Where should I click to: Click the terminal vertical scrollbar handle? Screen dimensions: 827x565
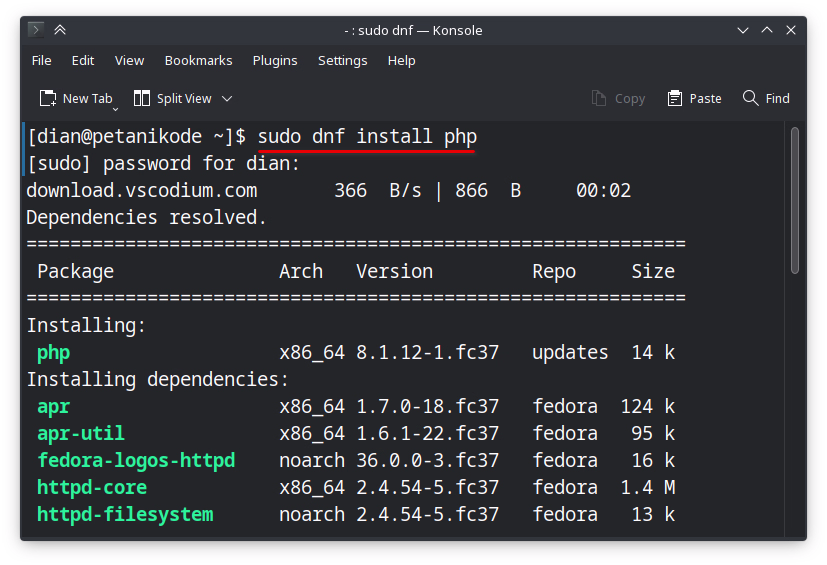(x=795, y=200)
